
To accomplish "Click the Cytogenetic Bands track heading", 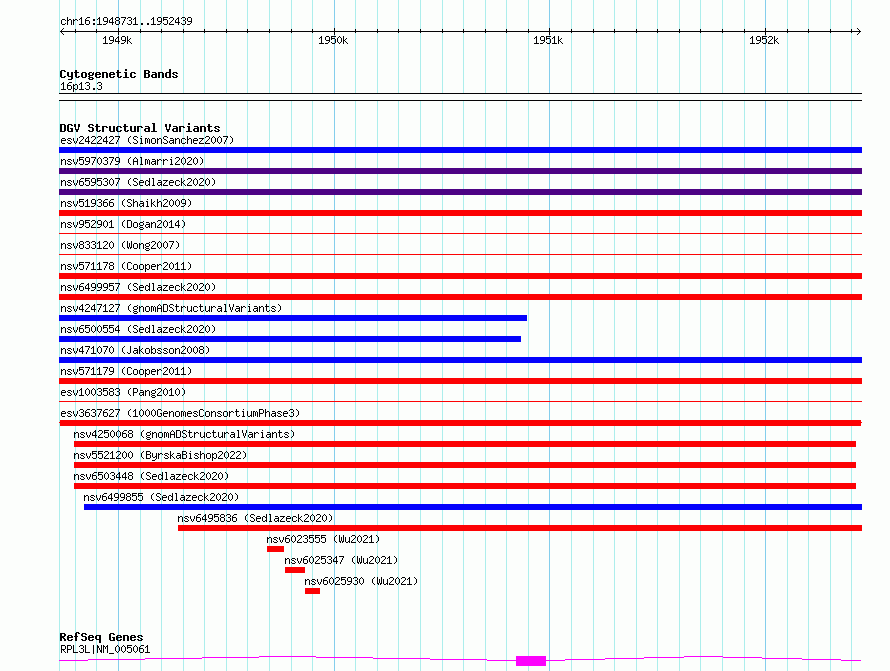I will pos(119,74).
